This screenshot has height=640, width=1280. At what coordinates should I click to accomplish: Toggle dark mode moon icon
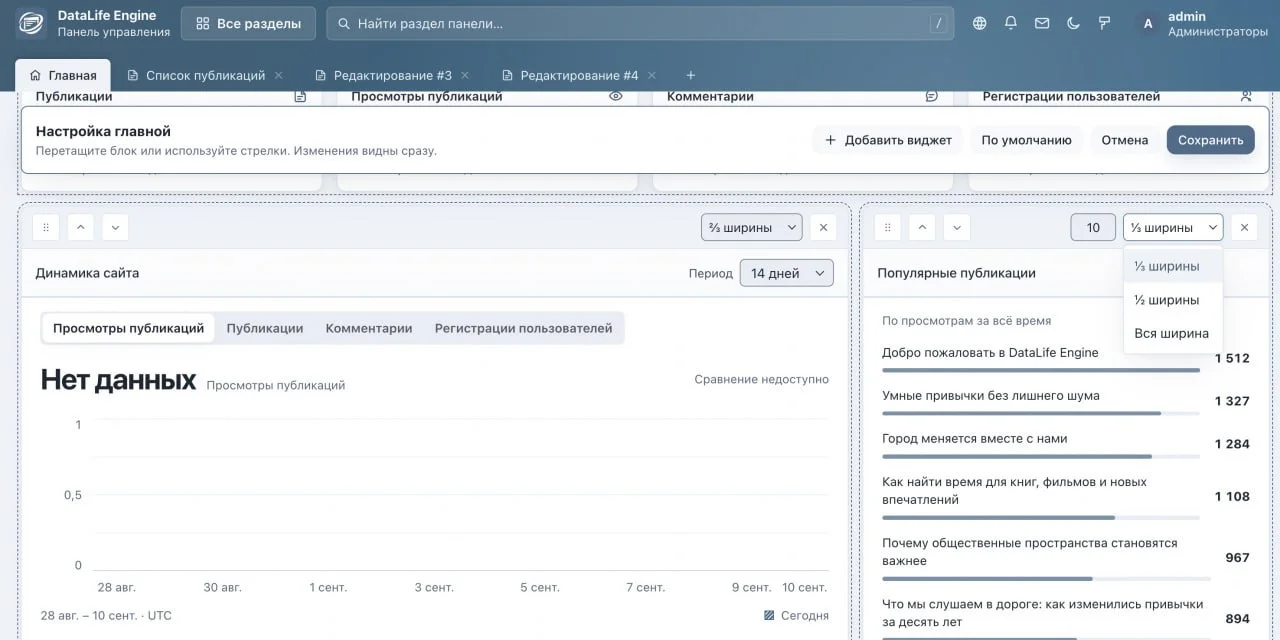(1073, 23)
